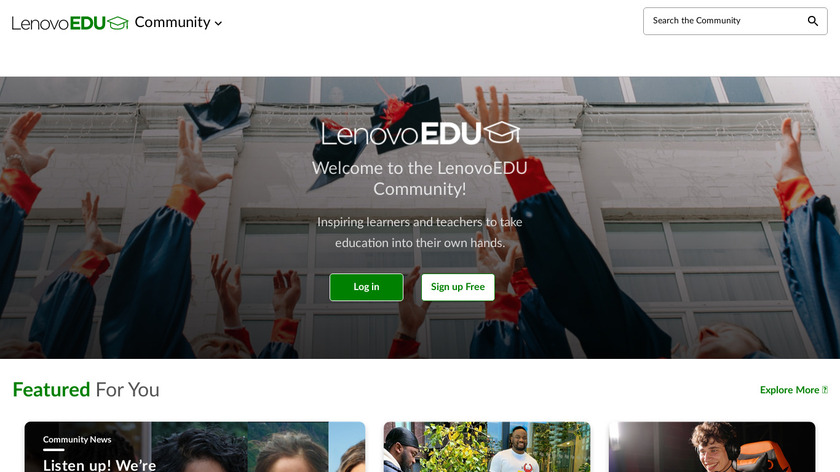Click the external link icon beside Explore More
The image size is (840, 472).
coord(825,389)
